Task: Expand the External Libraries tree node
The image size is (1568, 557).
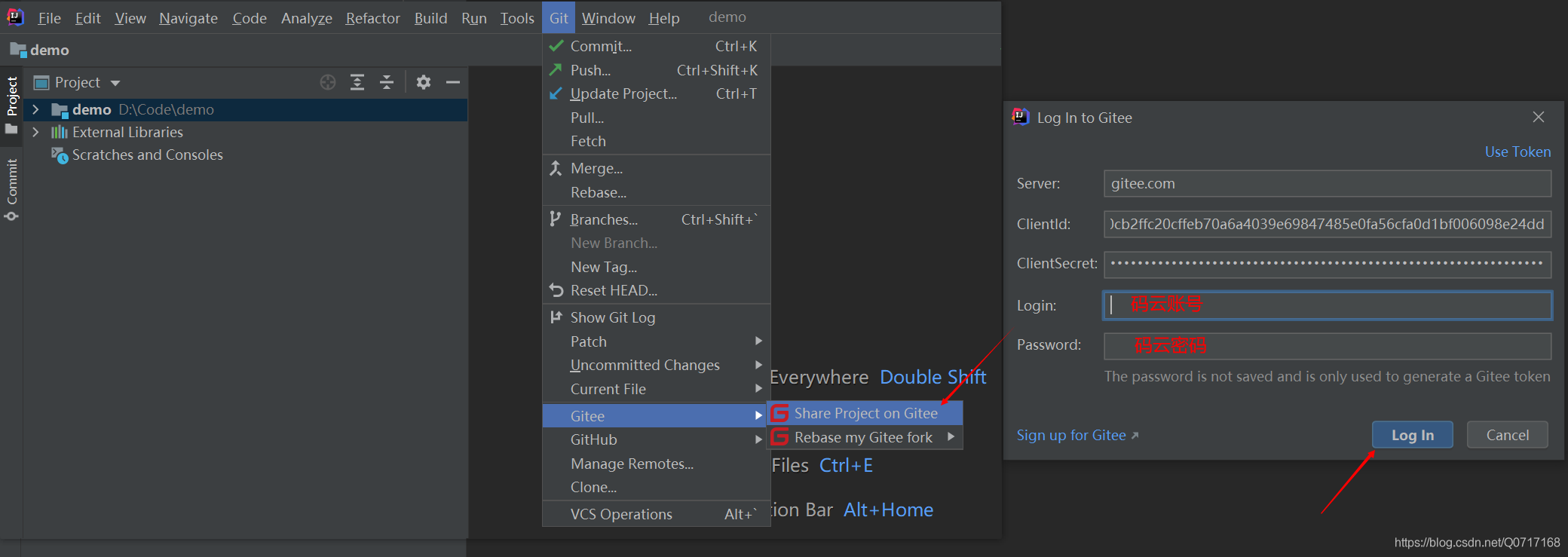Action: [x=35, y=132]
